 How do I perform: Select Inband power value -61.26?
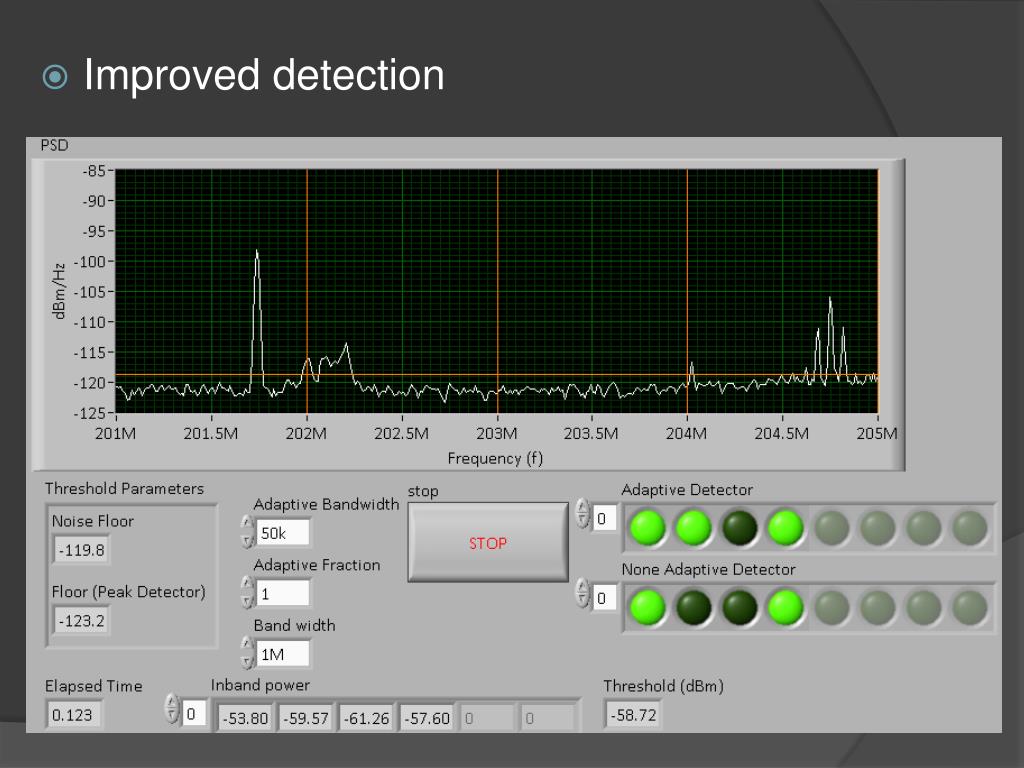[366, 718]
